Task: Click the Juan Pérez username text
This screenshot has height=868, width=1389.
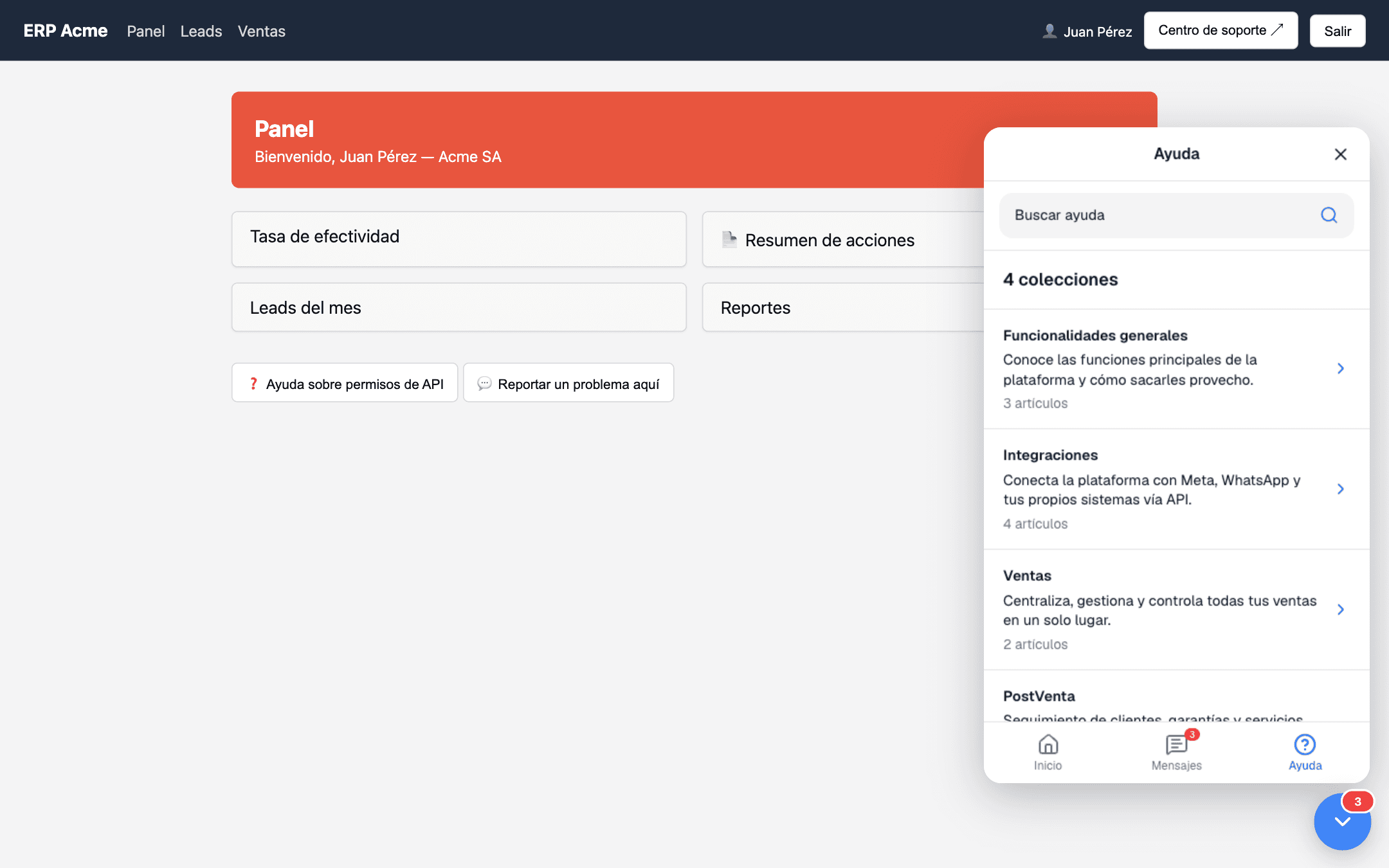Action: point(1098,32)
